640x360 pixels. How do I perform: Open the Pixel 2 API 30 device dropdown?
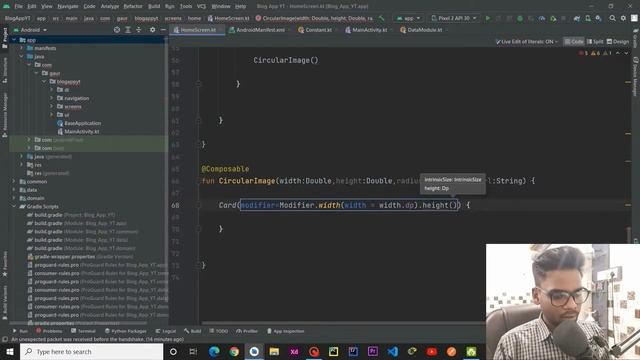tap(453, 18)
